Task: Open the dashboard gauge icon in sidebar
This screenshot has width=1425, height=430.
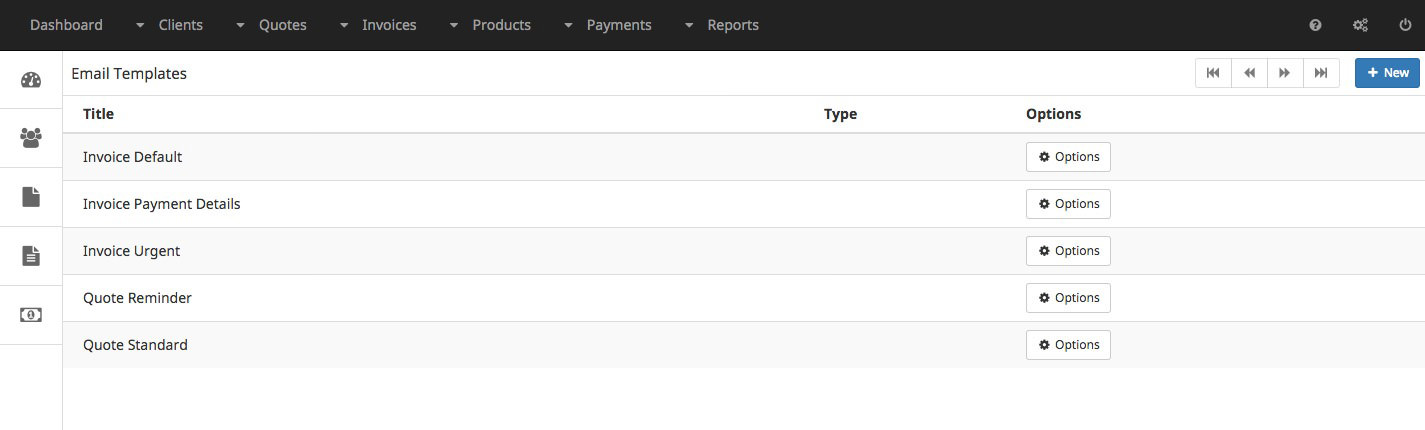Action: (31, 81)
